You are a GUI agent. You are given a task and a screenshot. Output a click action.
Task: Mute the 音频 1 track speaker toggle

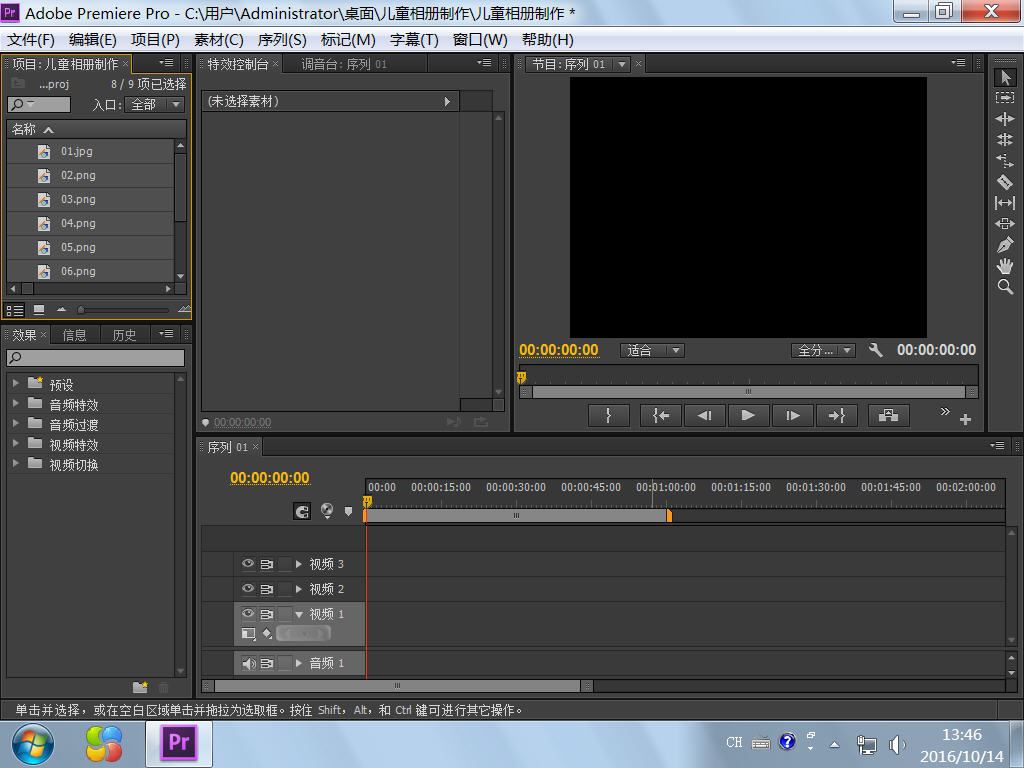[x=248, y=663]
